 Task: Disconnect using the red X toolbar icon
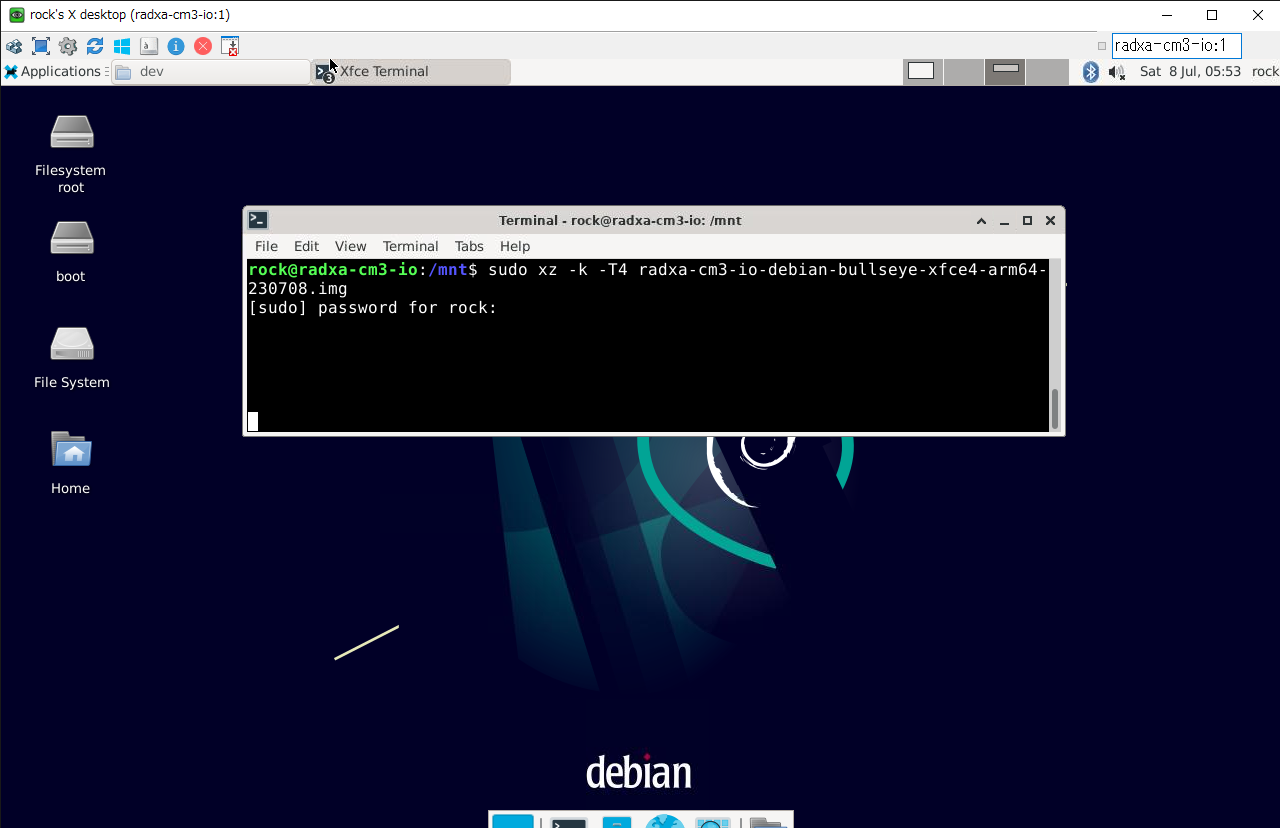[203, 46]
